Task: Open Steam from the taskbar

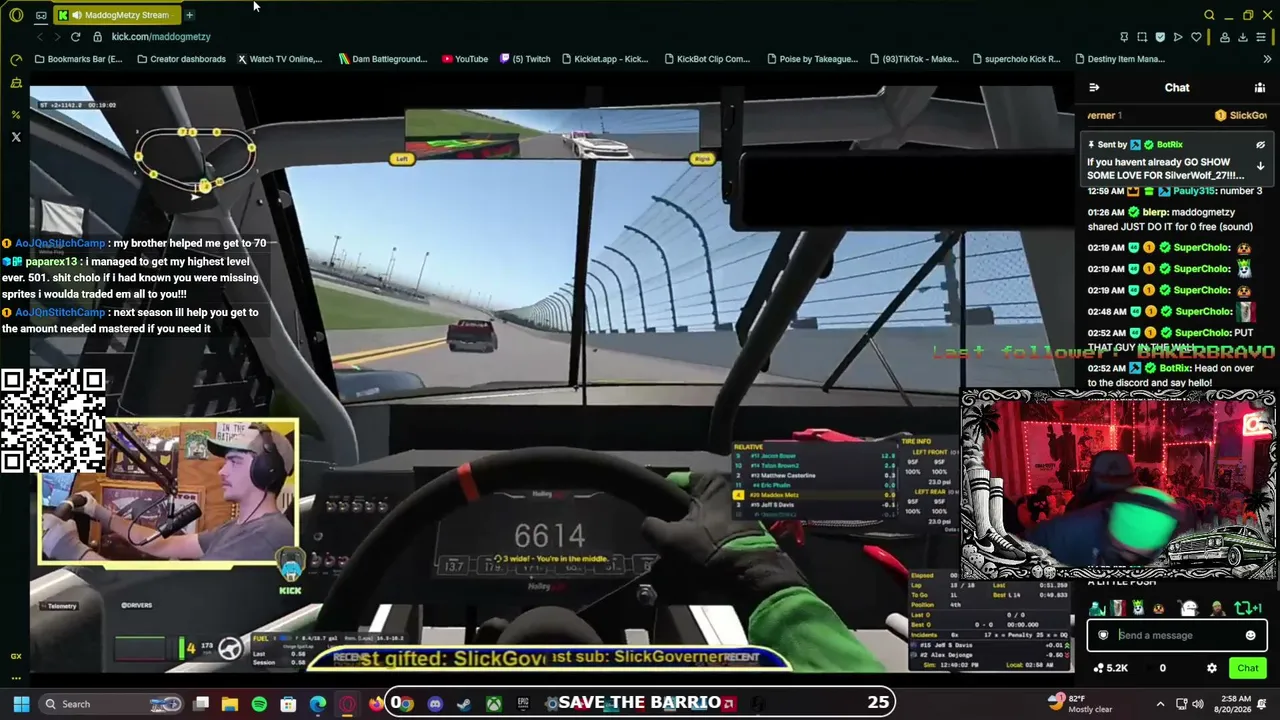Action: (464, 704)
